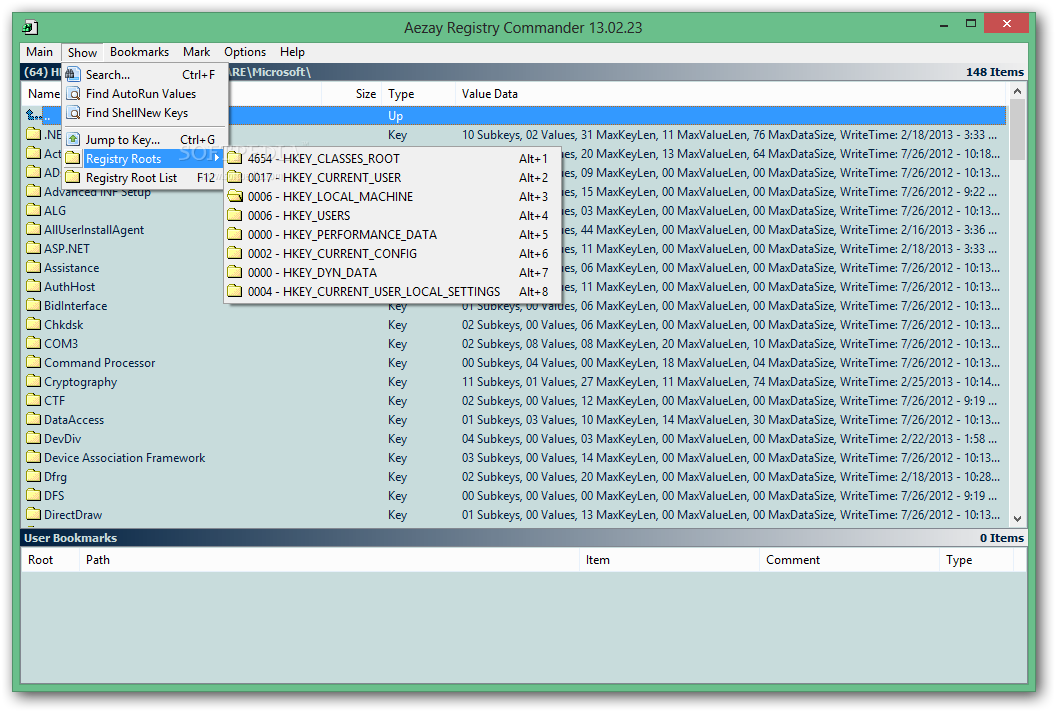Click the Item column header in bookmarks
Image resolution: width=1056 pixels, height=712 pixels.
669,560
